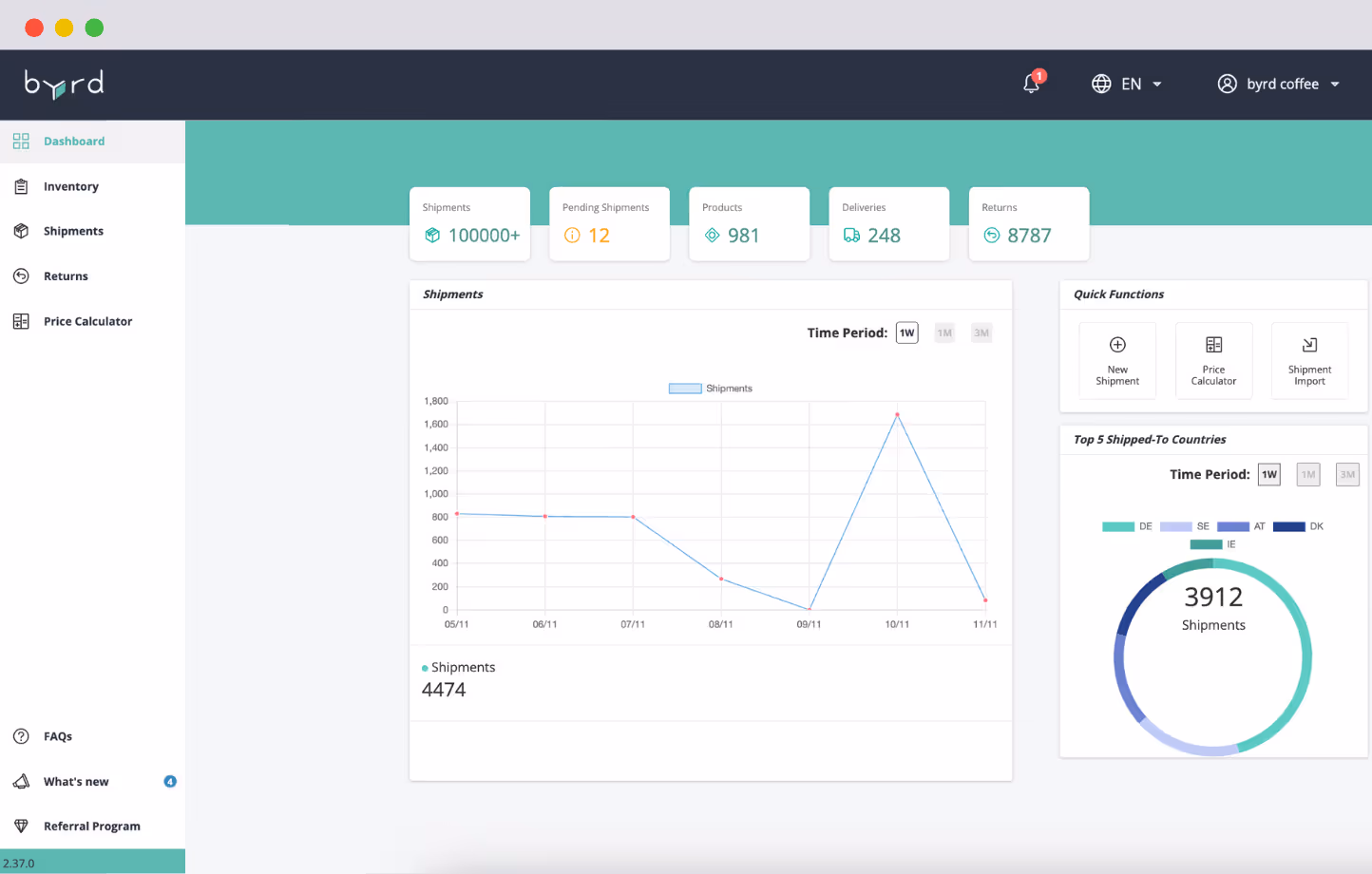Viewport: 1372px width, 874px height.
Task: Click the globe language icon
Action: (x=1101, y=84)
